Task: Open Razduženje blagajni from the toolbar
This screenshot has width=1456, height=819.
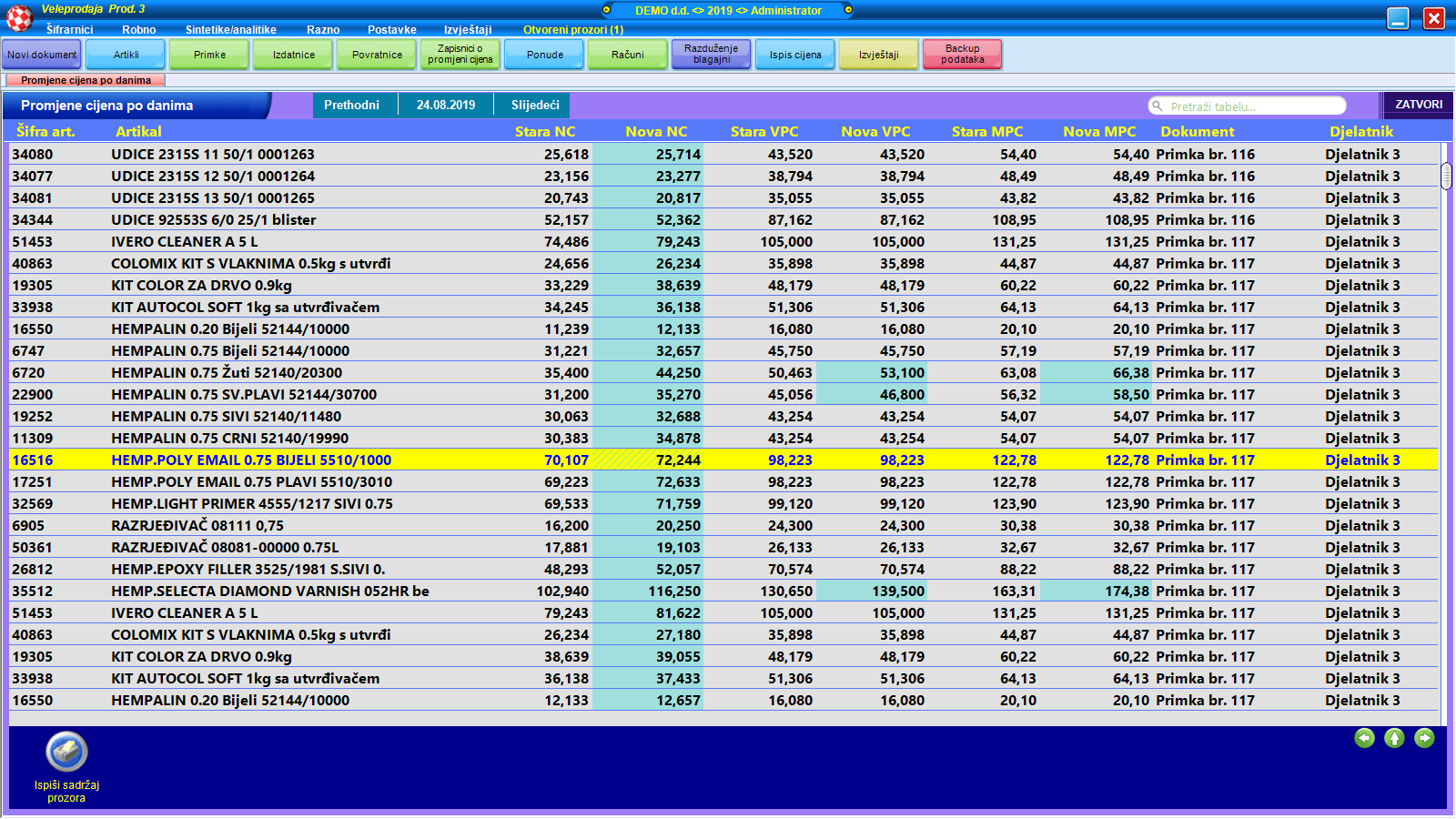Action: coord(711,55)
